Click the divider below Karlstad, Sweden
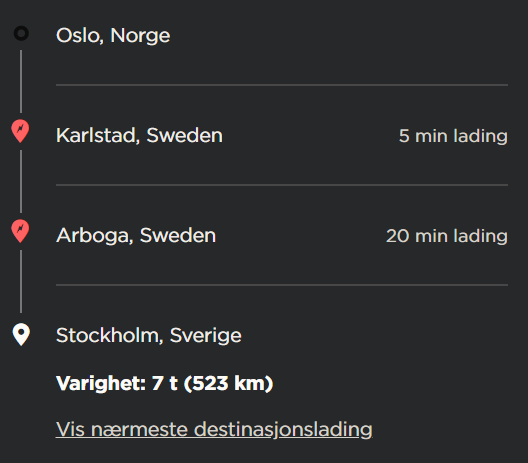The width and height of the screenshot is (528, 463). 282,185
